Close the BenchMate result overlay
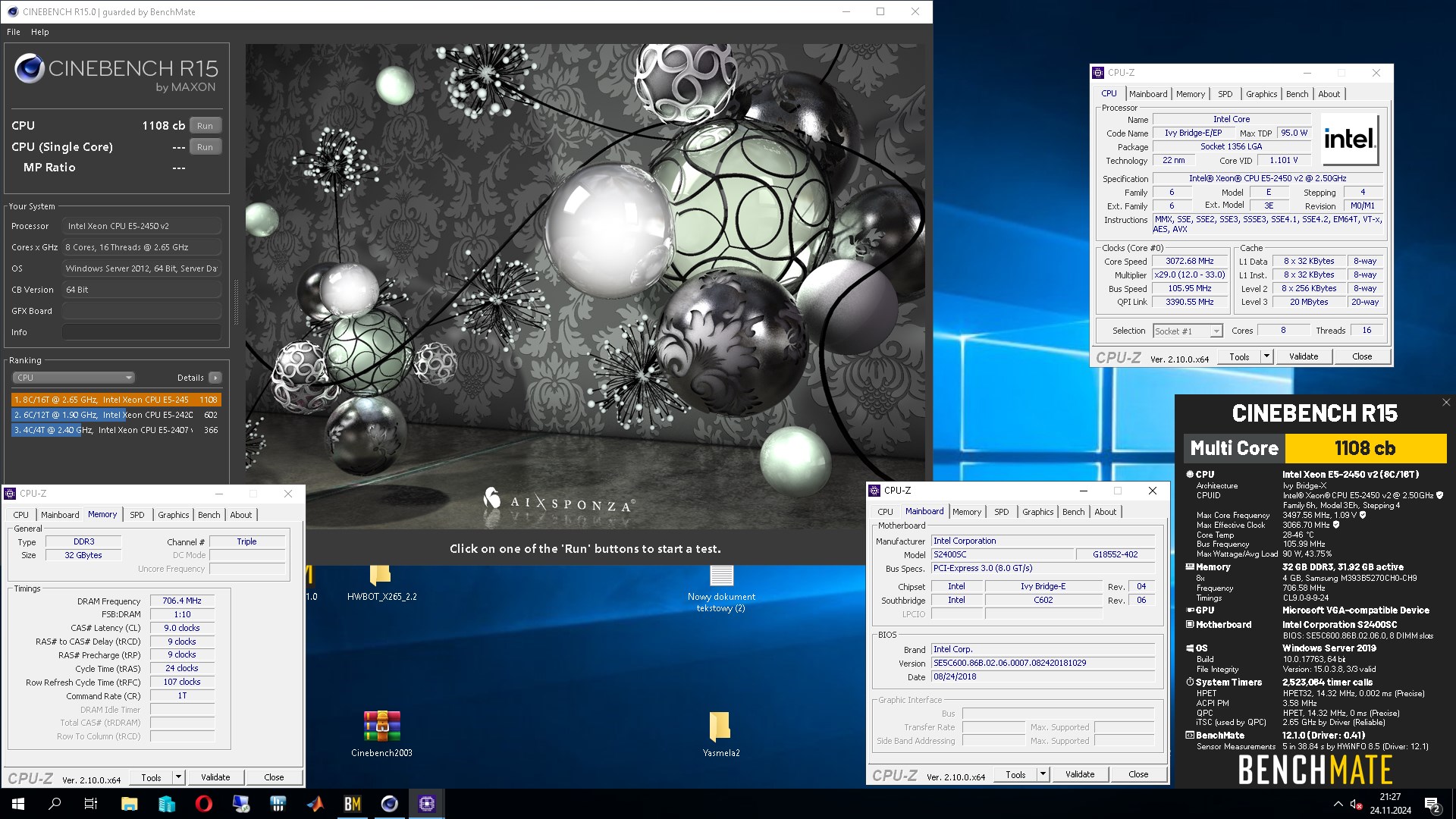 pyautogui.click(x=1445, y=403)
